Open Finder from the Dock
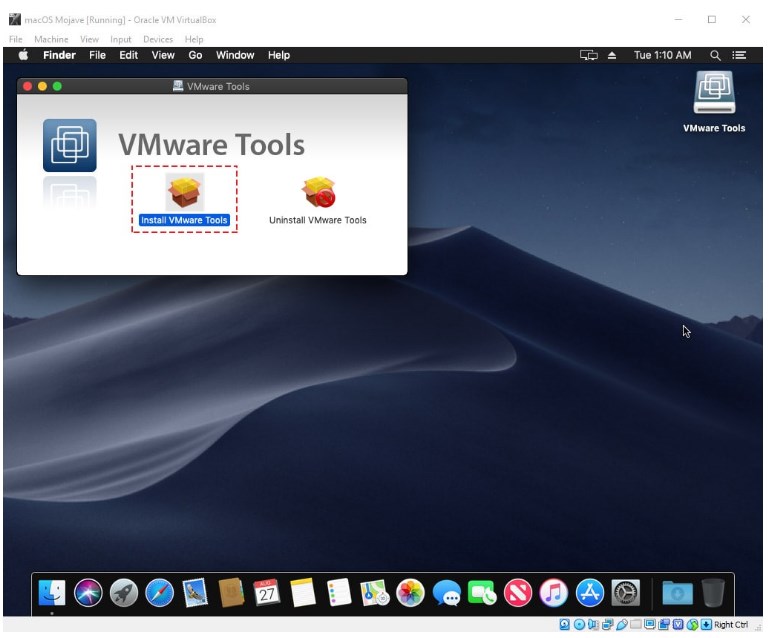Screen dimensions: 770x638 [x=52, y=592]
